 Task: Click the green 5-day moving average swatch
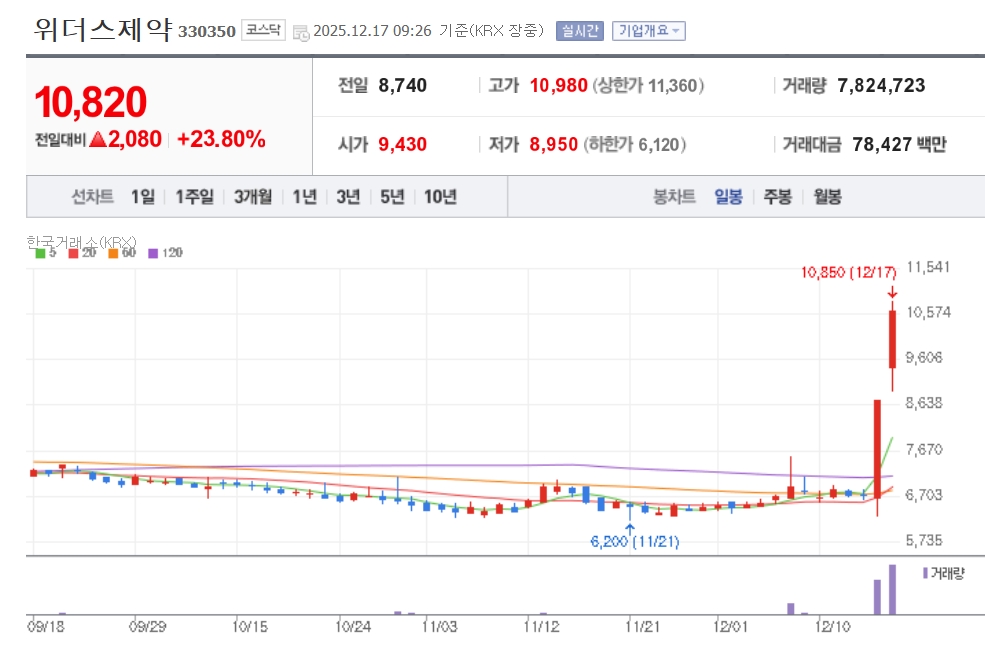(39, 254)
